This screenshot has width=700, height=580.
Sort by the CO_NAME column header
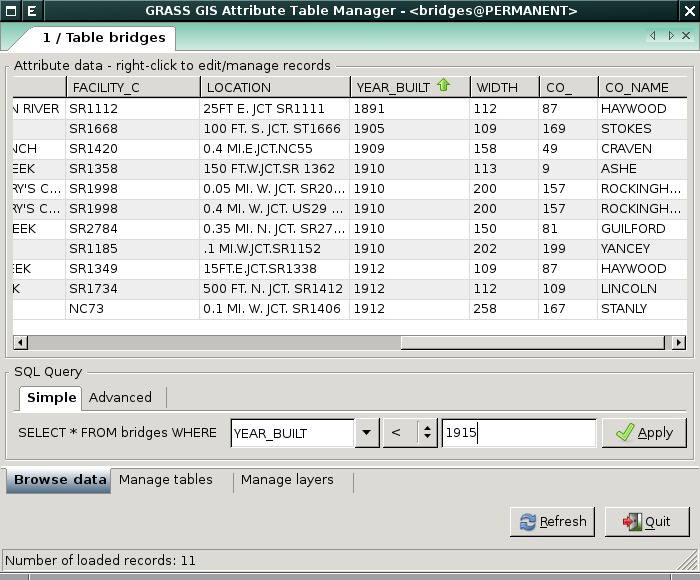click(642, 87)
